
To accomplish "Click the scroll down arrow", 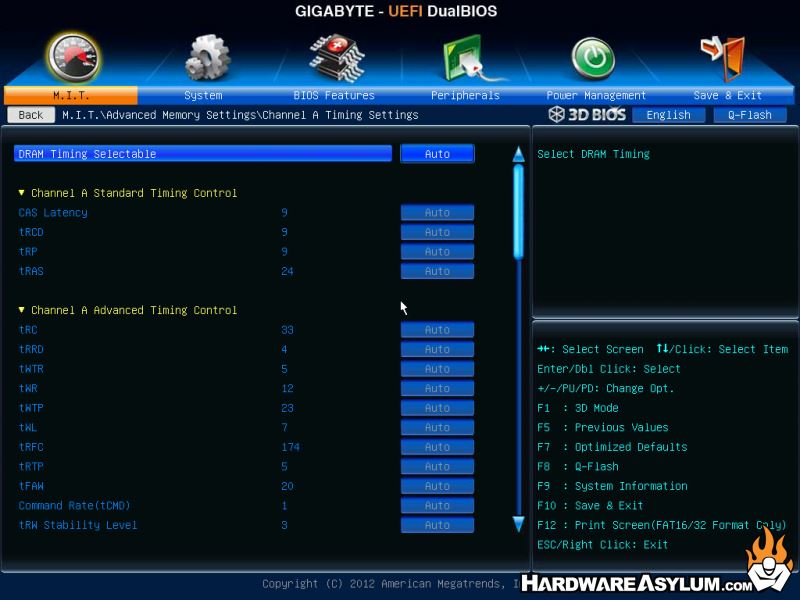I will 518,524.
